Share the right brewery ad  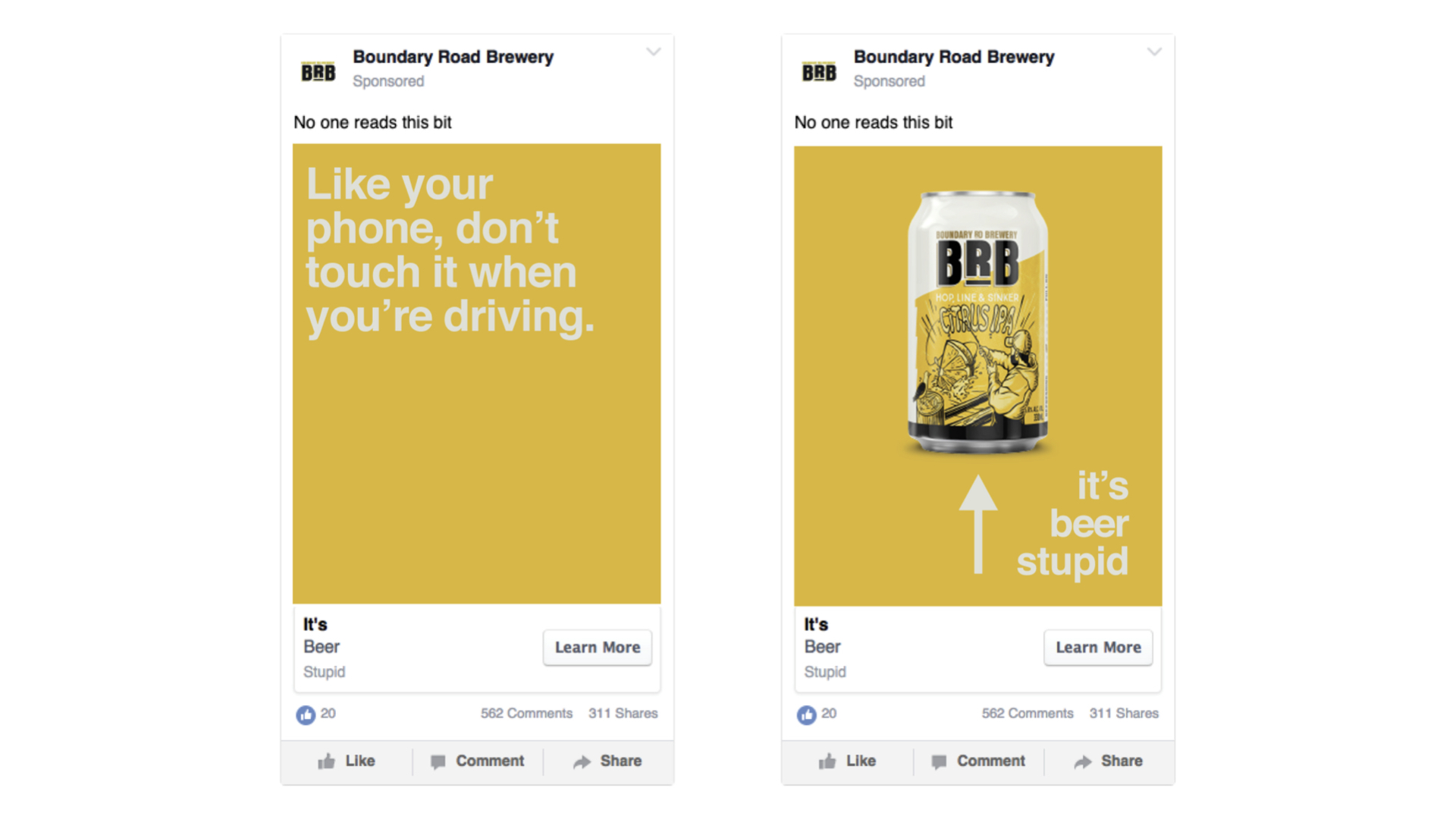1108,761
